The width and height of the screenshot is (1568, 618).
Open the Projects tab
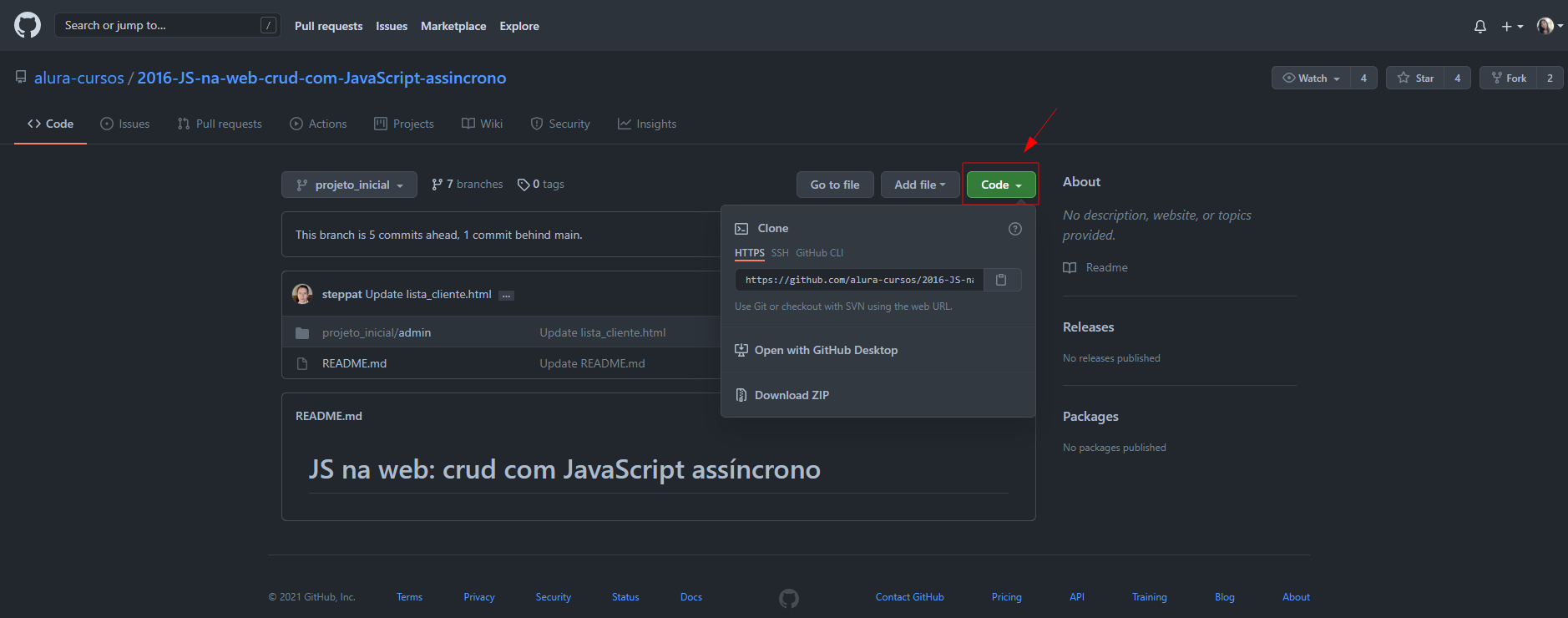pyautogui.click(x=404, y=124)
